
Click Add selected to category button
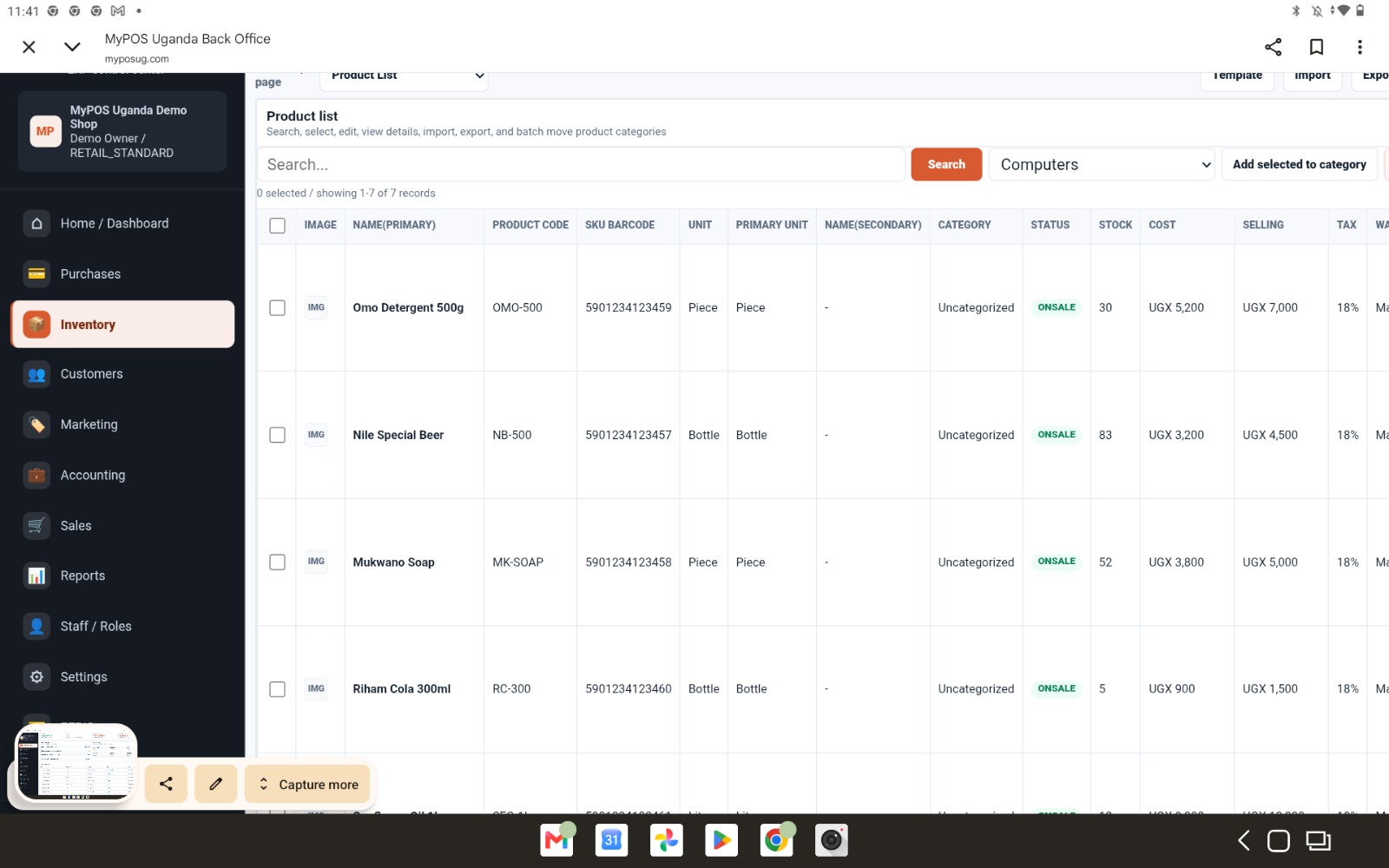[1299, 164]
